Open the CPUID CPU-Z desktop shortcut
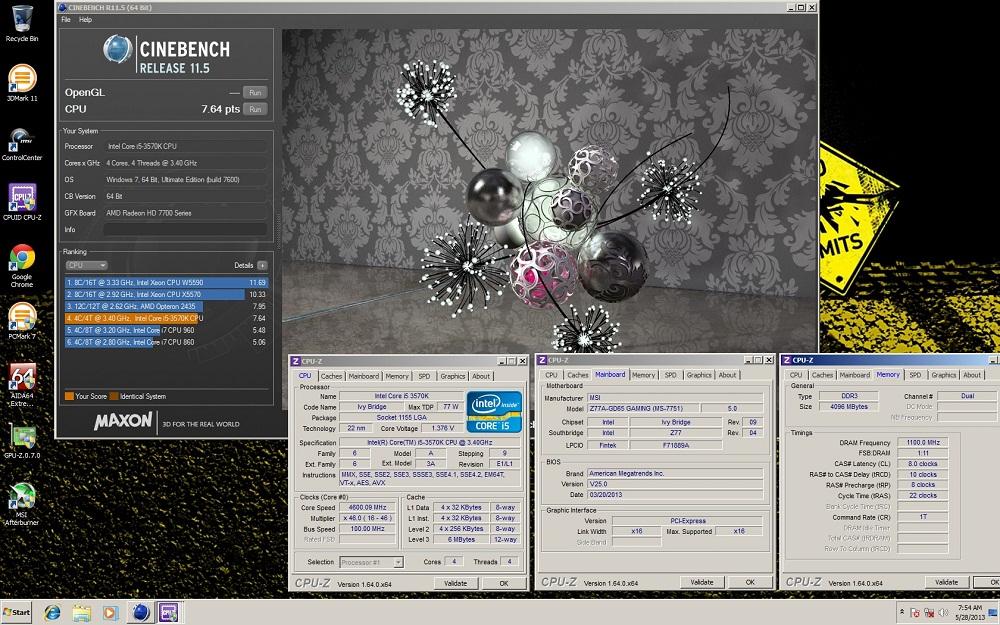Image resolution: width=1000 pixels, height=625 pixels. (22, 202)
